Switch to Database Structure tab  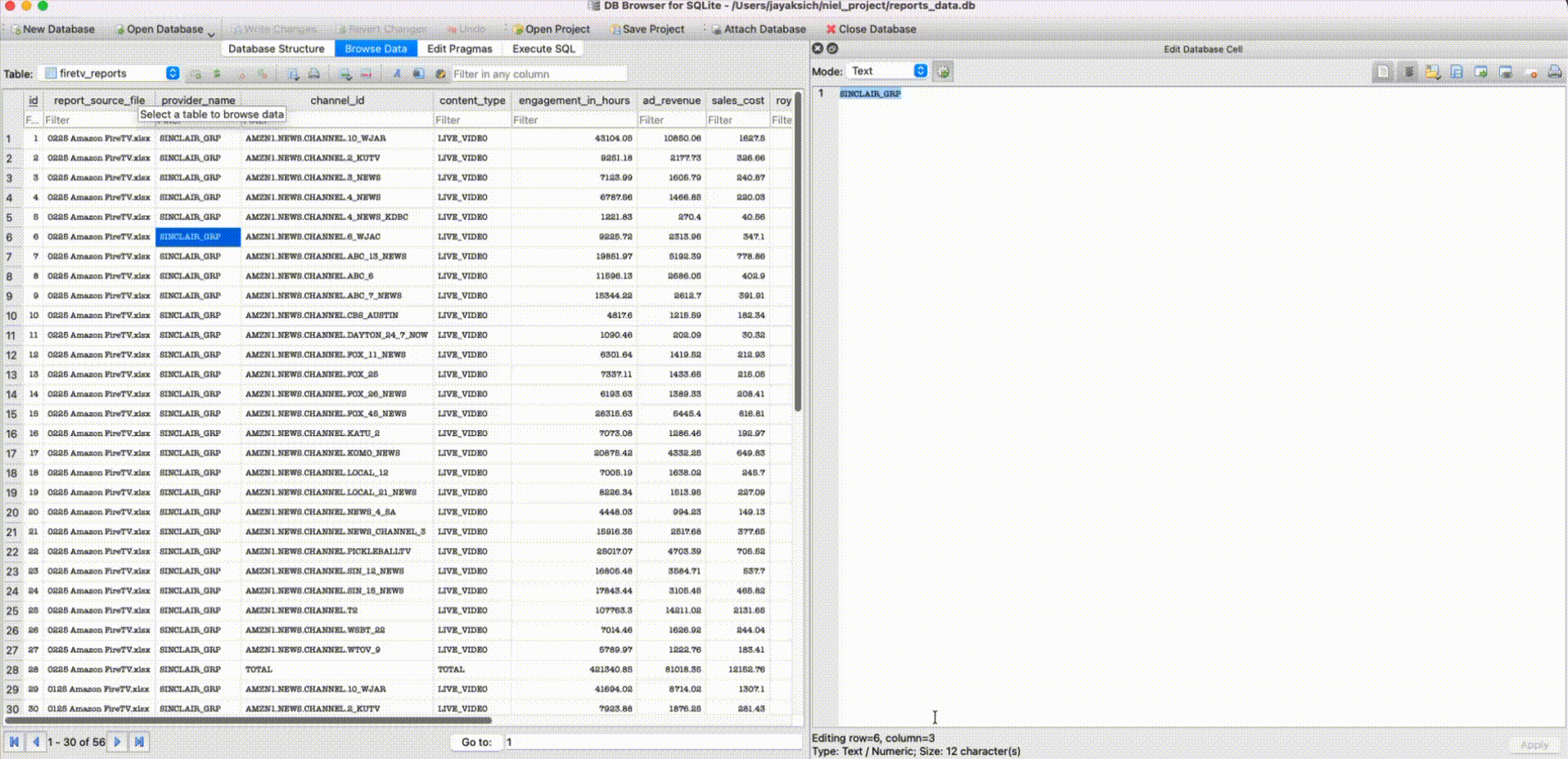[x=276, y=49]
